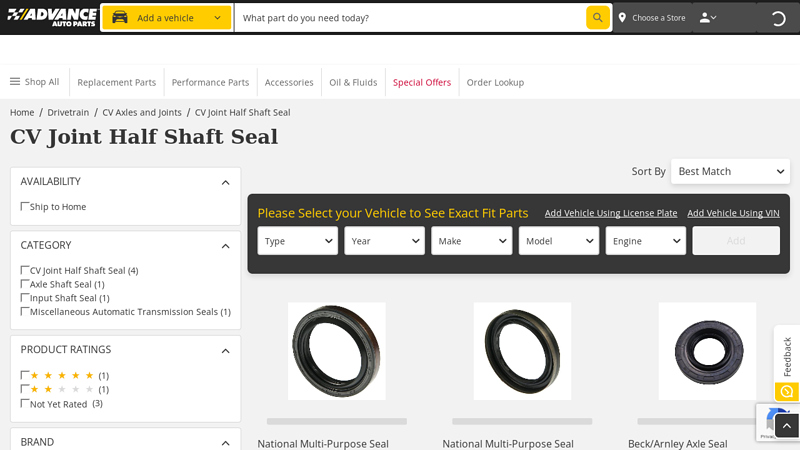Open the vehicle Model dropdown
Screen dimensions: 800x450
[559, 241]
